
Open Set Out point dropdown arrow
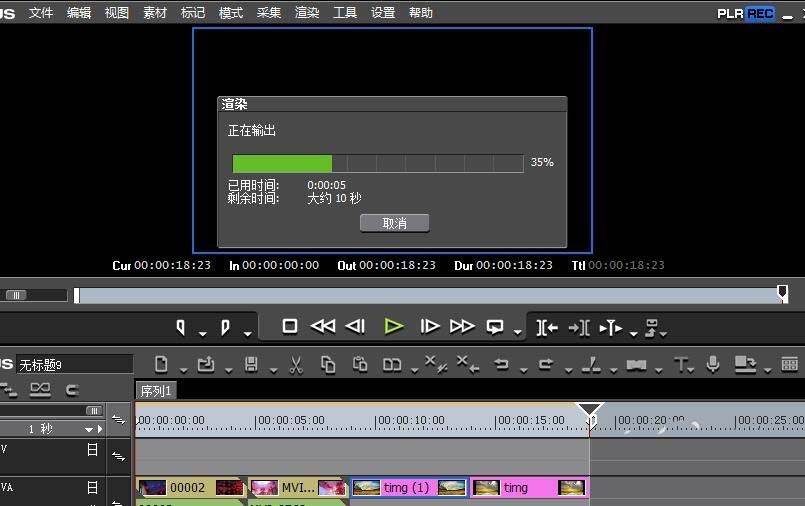(x=247, y=334)
